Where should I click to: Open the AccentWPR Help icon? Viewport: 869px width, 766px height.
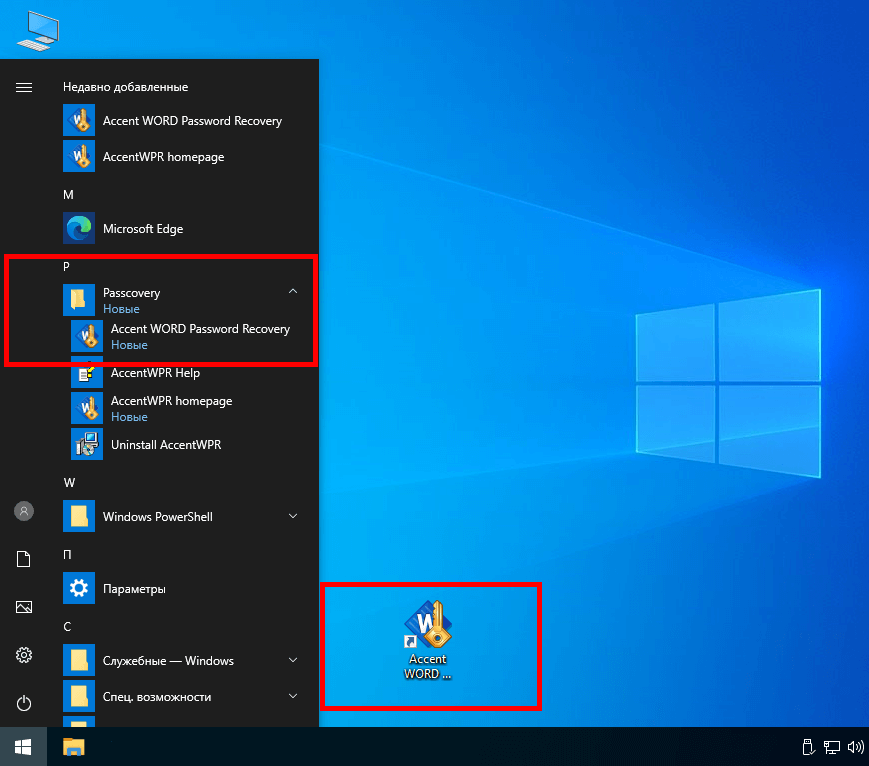87,373
